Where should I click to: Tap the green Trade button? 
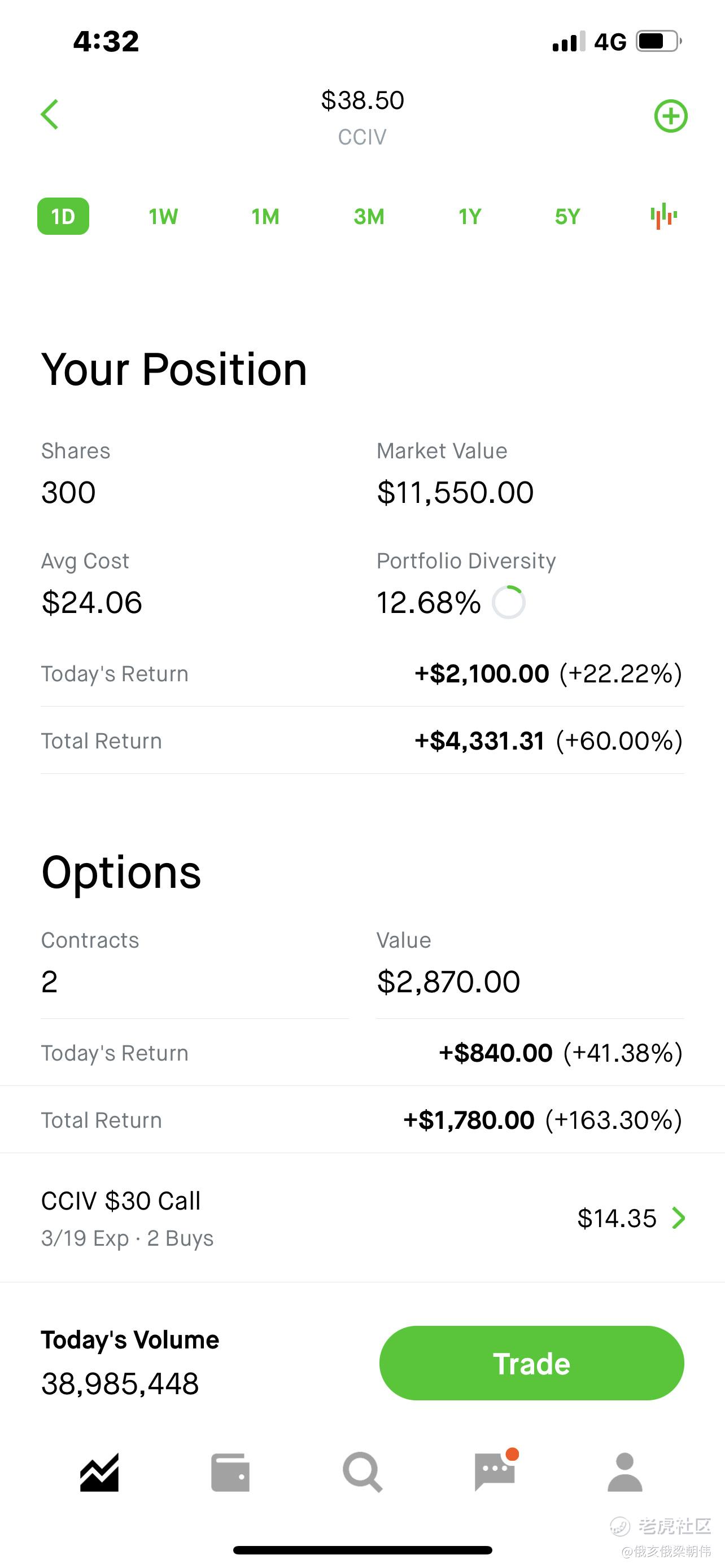point(531,1363)
